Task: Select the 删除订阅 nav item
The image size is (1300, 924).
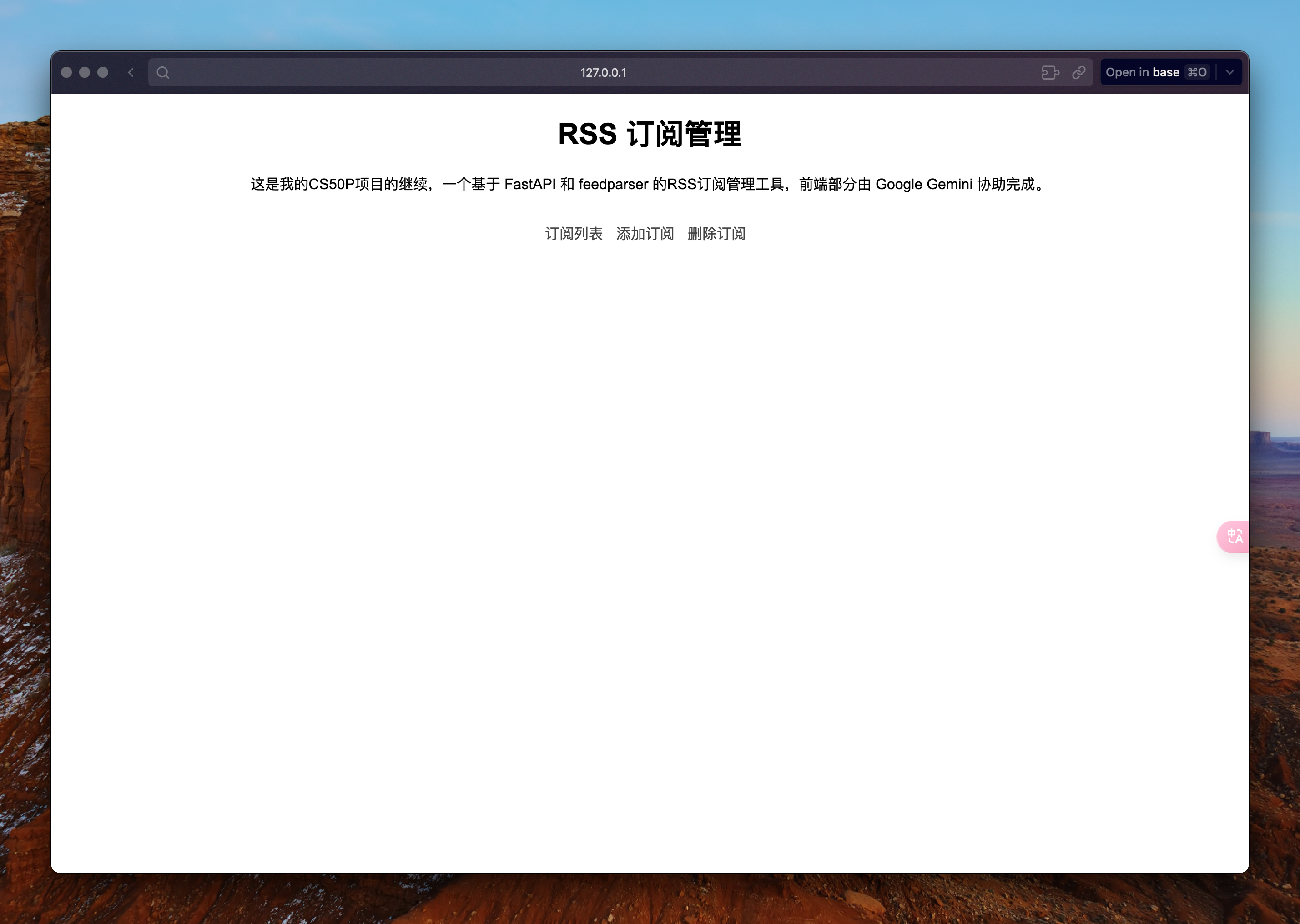Action: (716, 234)
